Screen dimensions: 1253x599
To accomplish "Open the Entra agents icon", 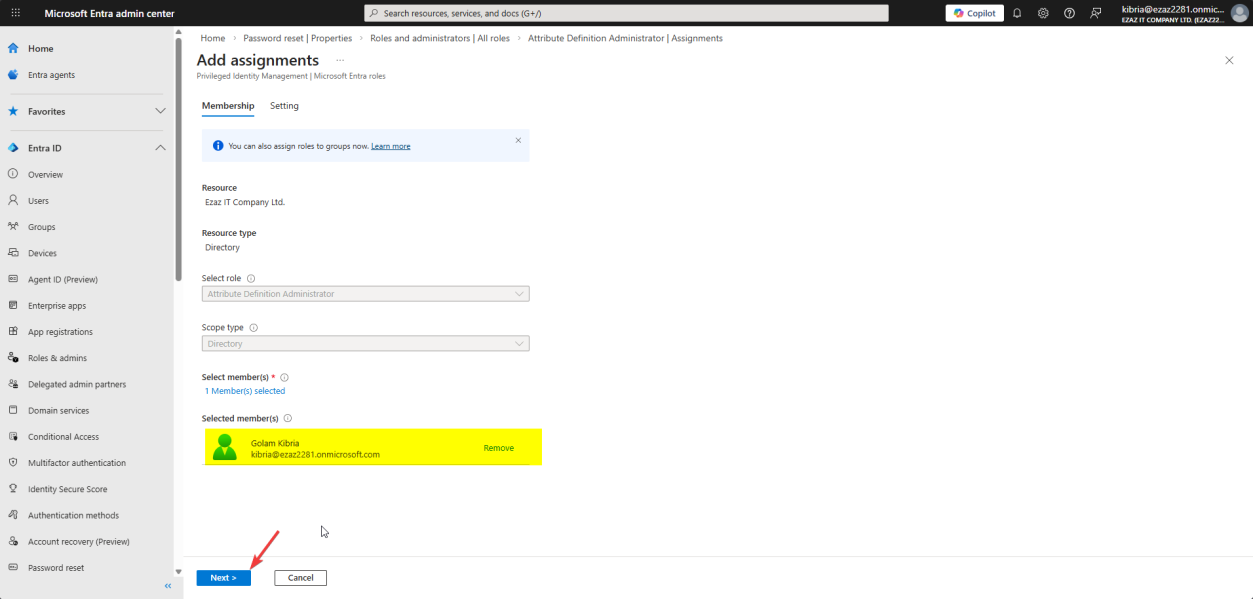I will [13, 75].
